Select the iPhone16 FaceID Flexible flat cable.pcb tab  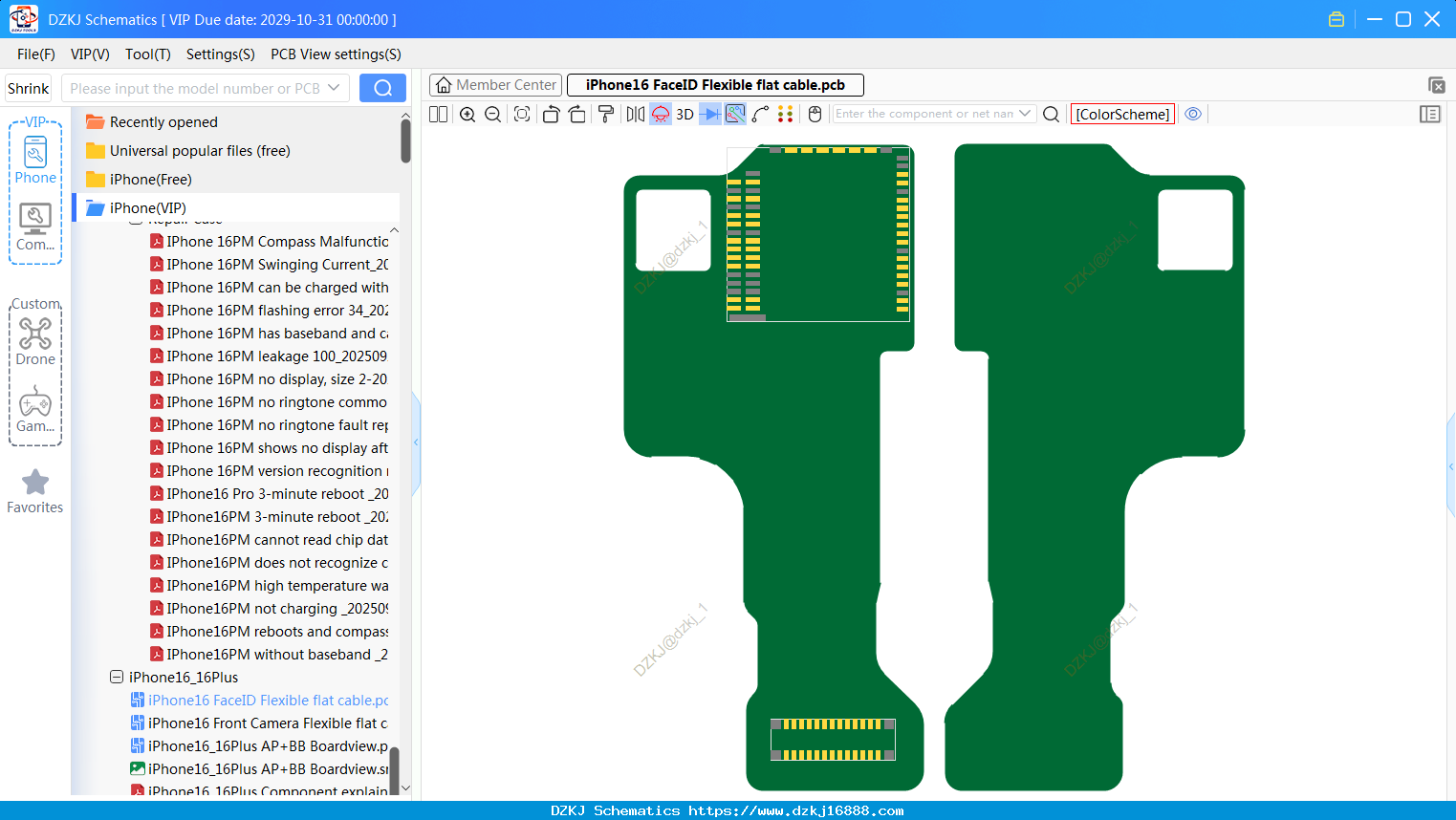pyautogui.click(x=715, y=85)
